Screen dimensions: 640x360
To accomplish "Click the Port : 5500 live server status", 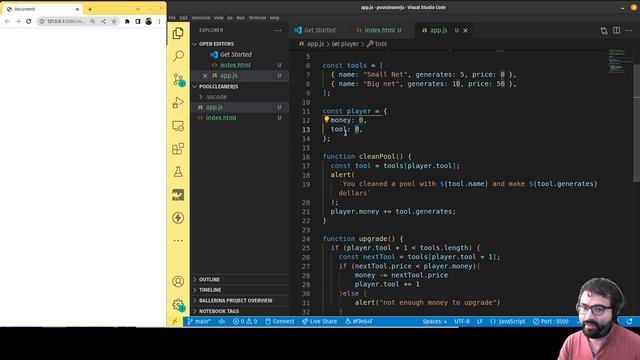I will [550, 321].
